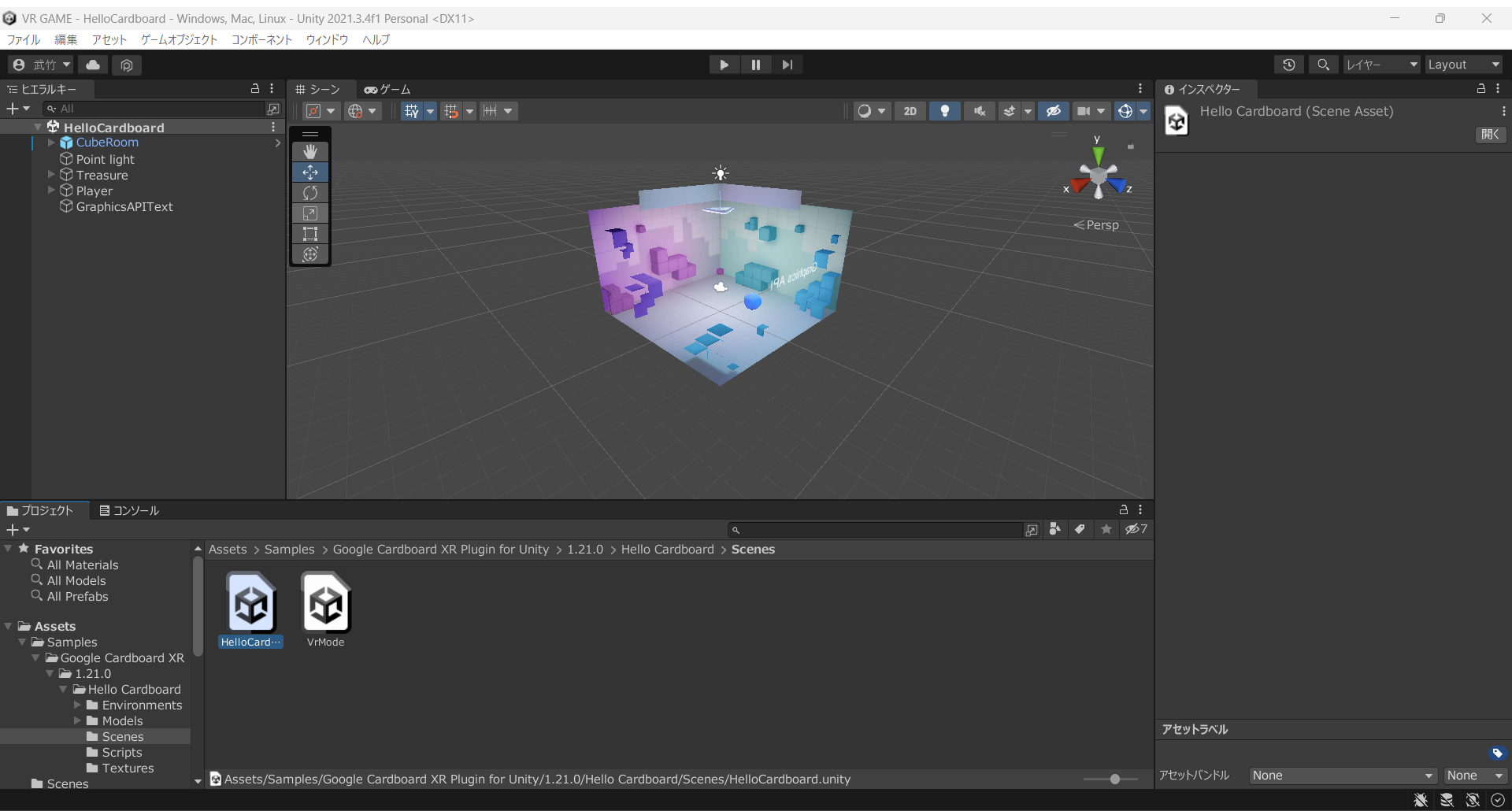Image resolution: width=1512 pixels, height=811 pixels.
Task: Select the Scale tool
Action: [x=310, y=213]
